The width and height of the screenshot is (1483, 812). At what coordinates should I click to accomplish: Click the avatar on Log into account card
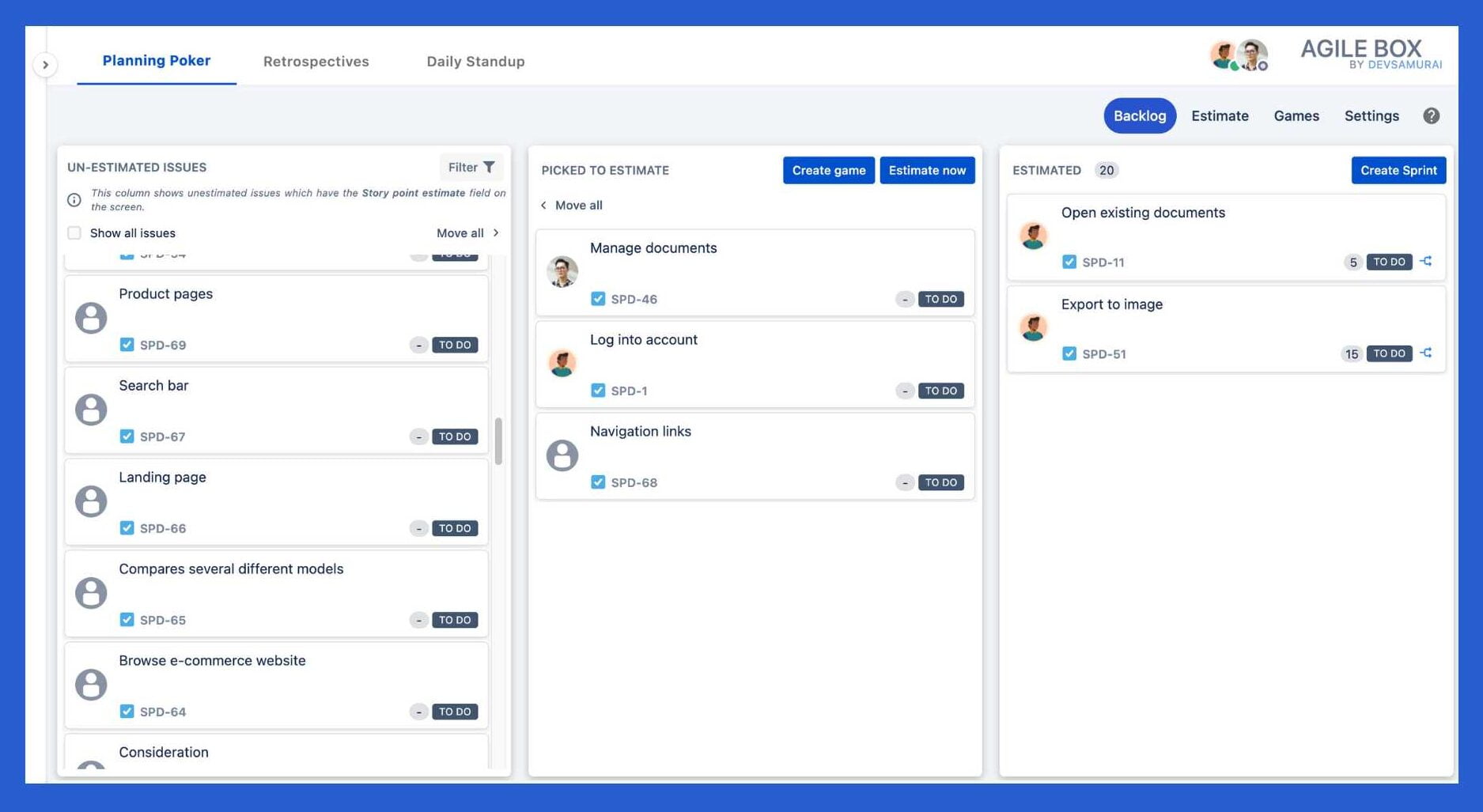pyautogui.click(x=562, y=364)
